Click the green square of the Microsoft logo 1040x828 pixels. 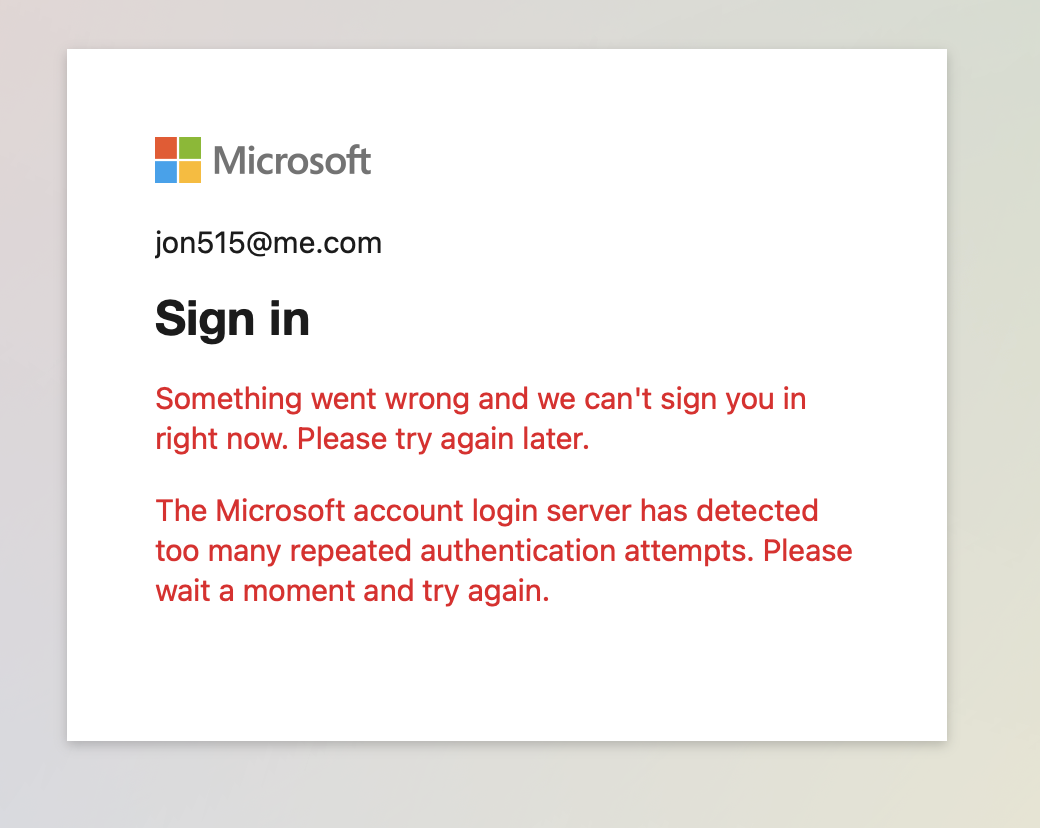tap(190, 148)
